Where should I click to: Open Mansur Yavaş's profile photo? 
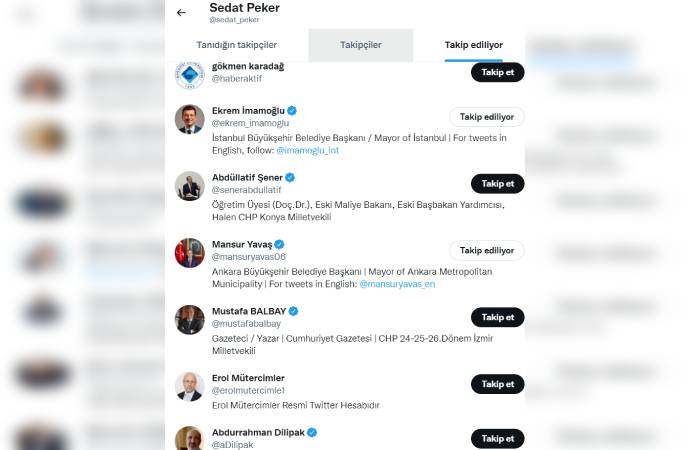tap(190, 253)
